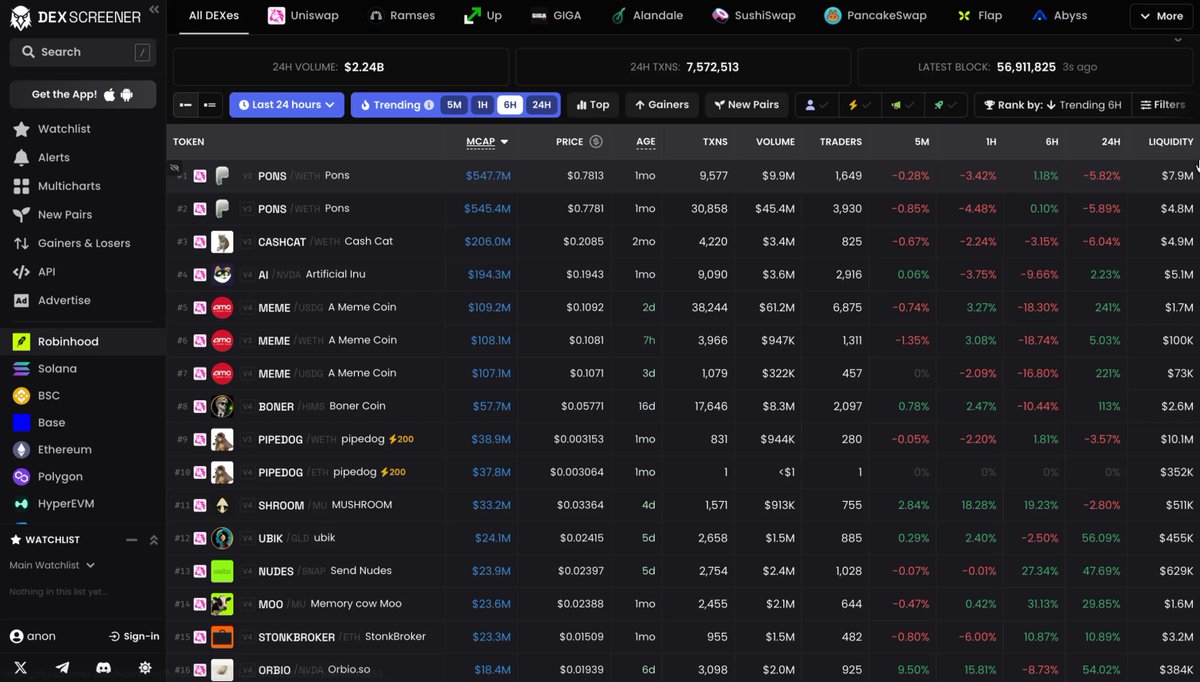Click the Get the App button
This screenshot has height=682, width=1200.
click(x=83, y=94)
